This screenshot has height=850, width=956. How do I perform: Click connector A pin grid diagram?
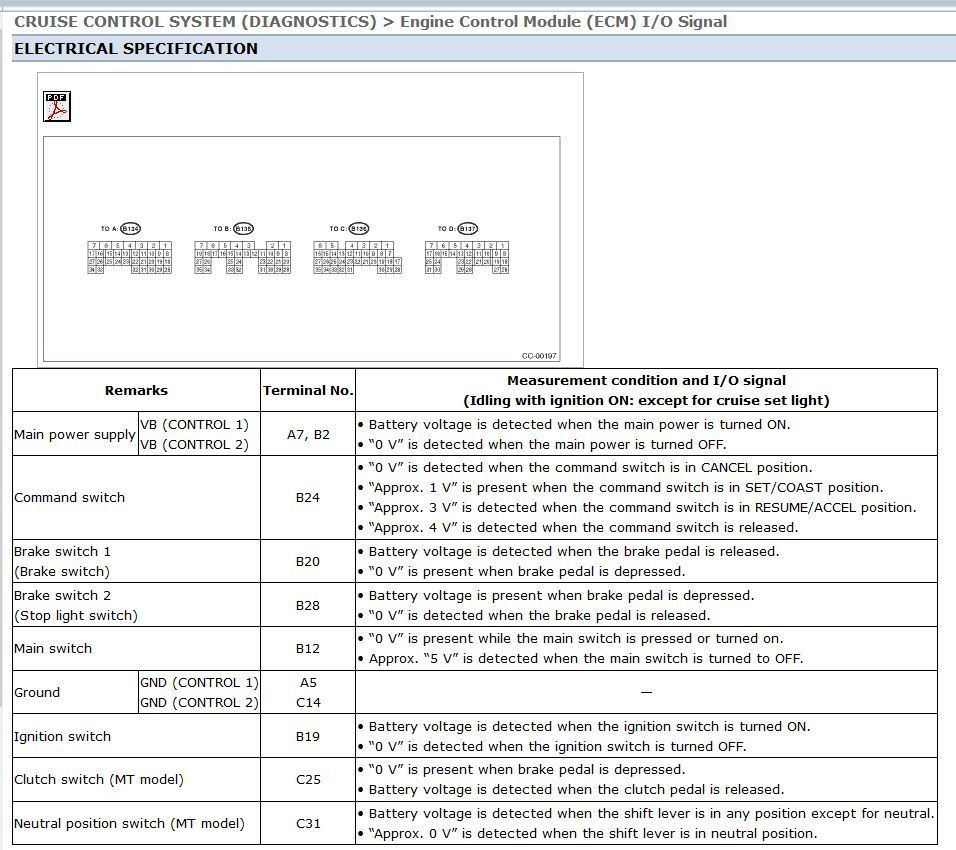129,257
